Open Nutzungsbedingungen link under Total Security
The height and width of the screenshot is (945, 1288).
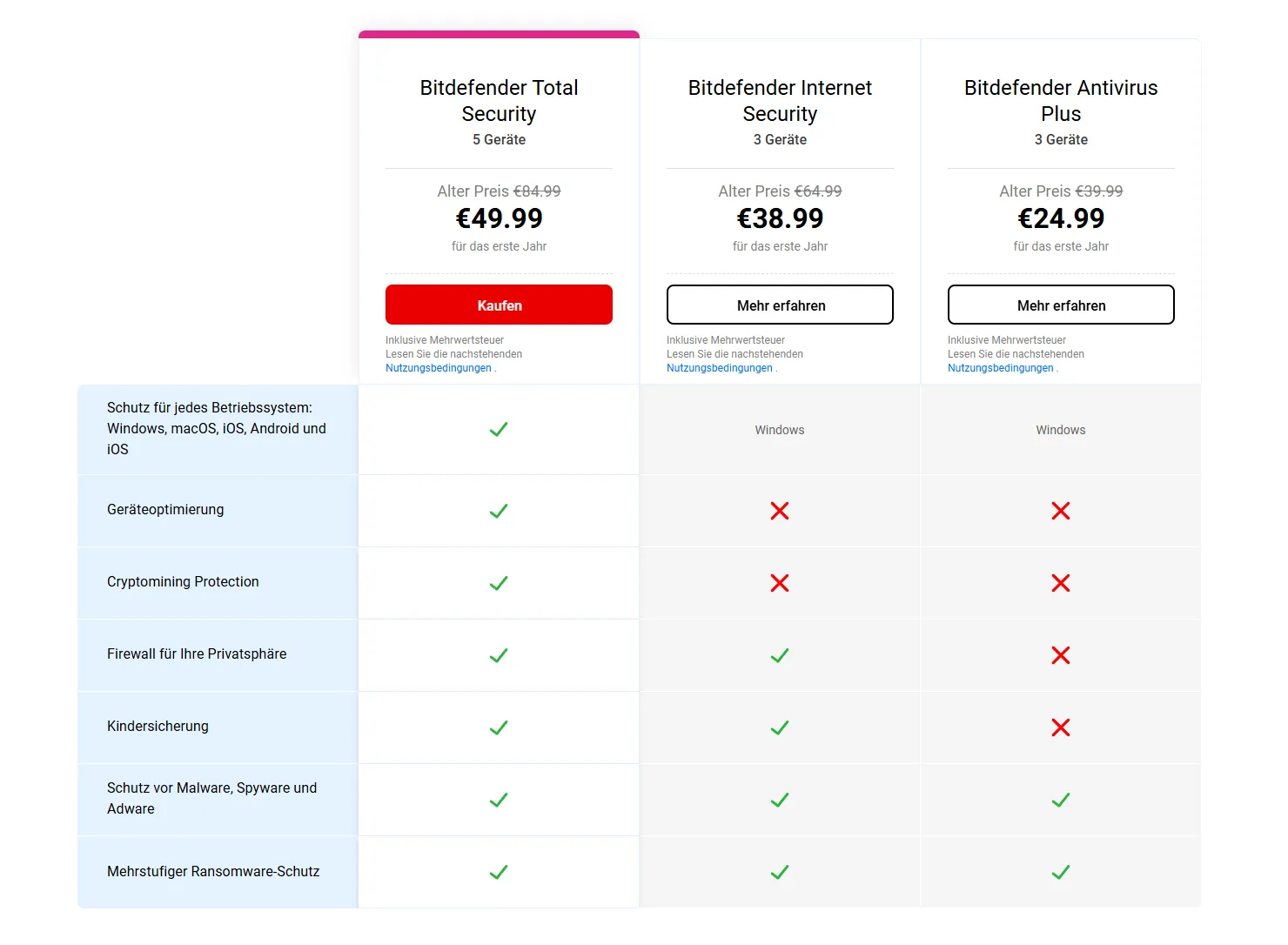438,367
